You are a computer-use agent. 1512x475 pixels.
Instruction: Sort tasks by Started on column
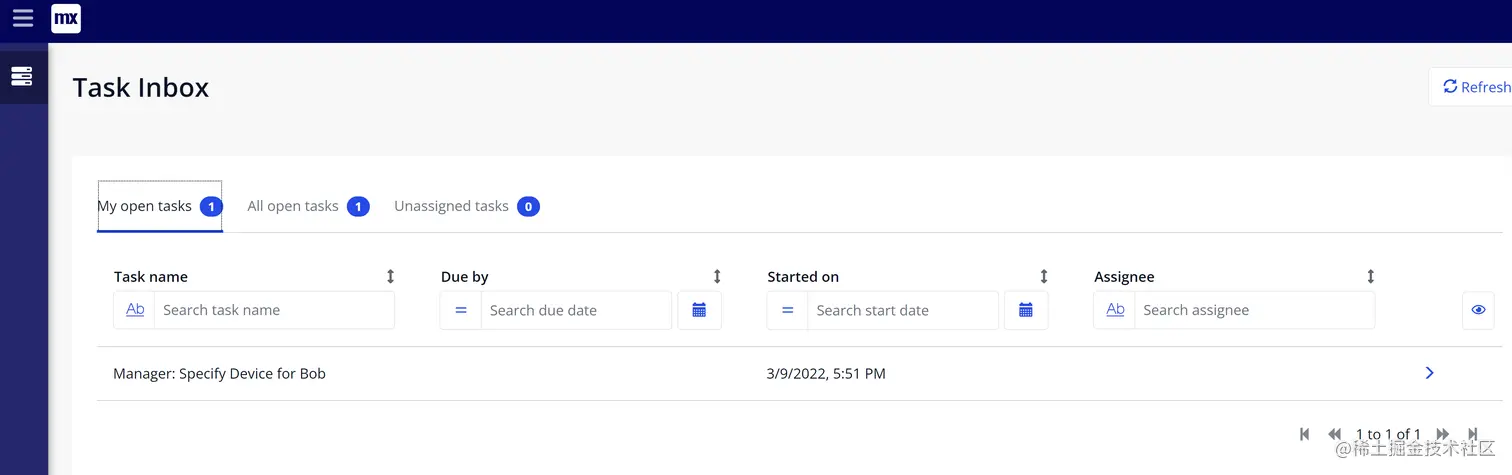coord(1044,276)
